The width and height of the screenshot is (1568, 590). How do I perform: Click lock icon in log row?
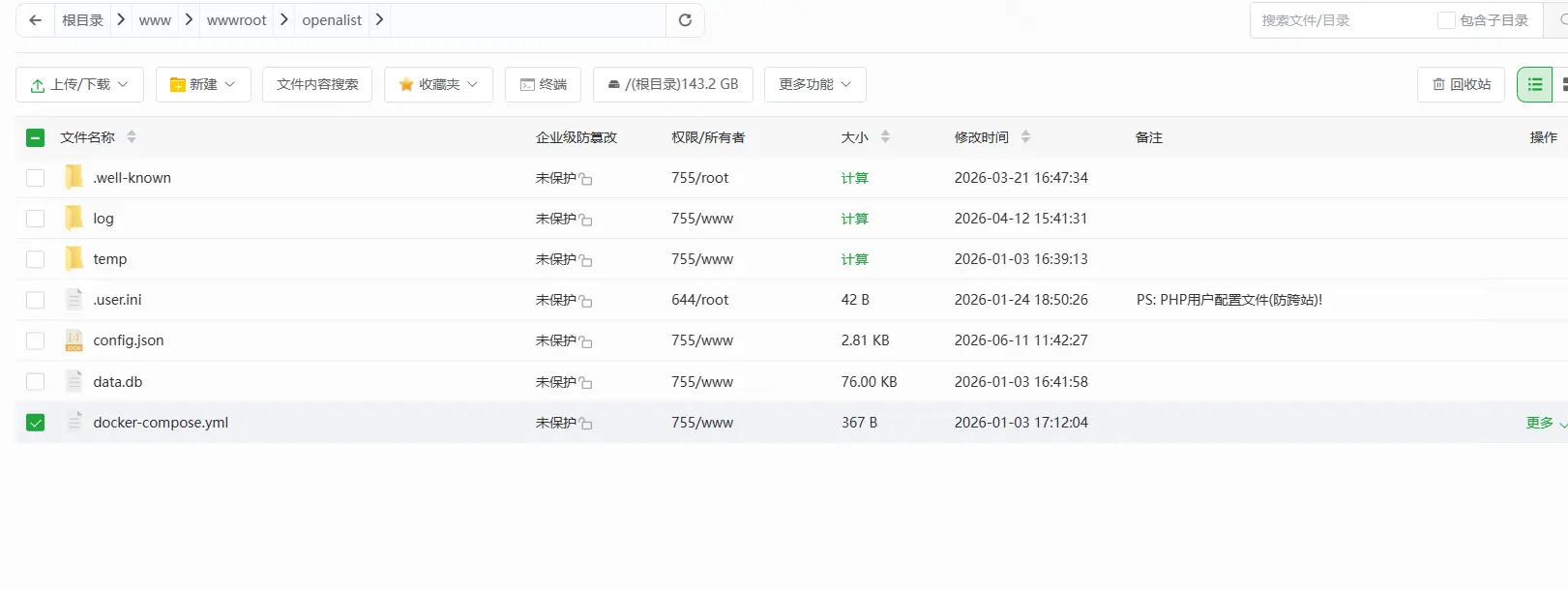point(586,220)
